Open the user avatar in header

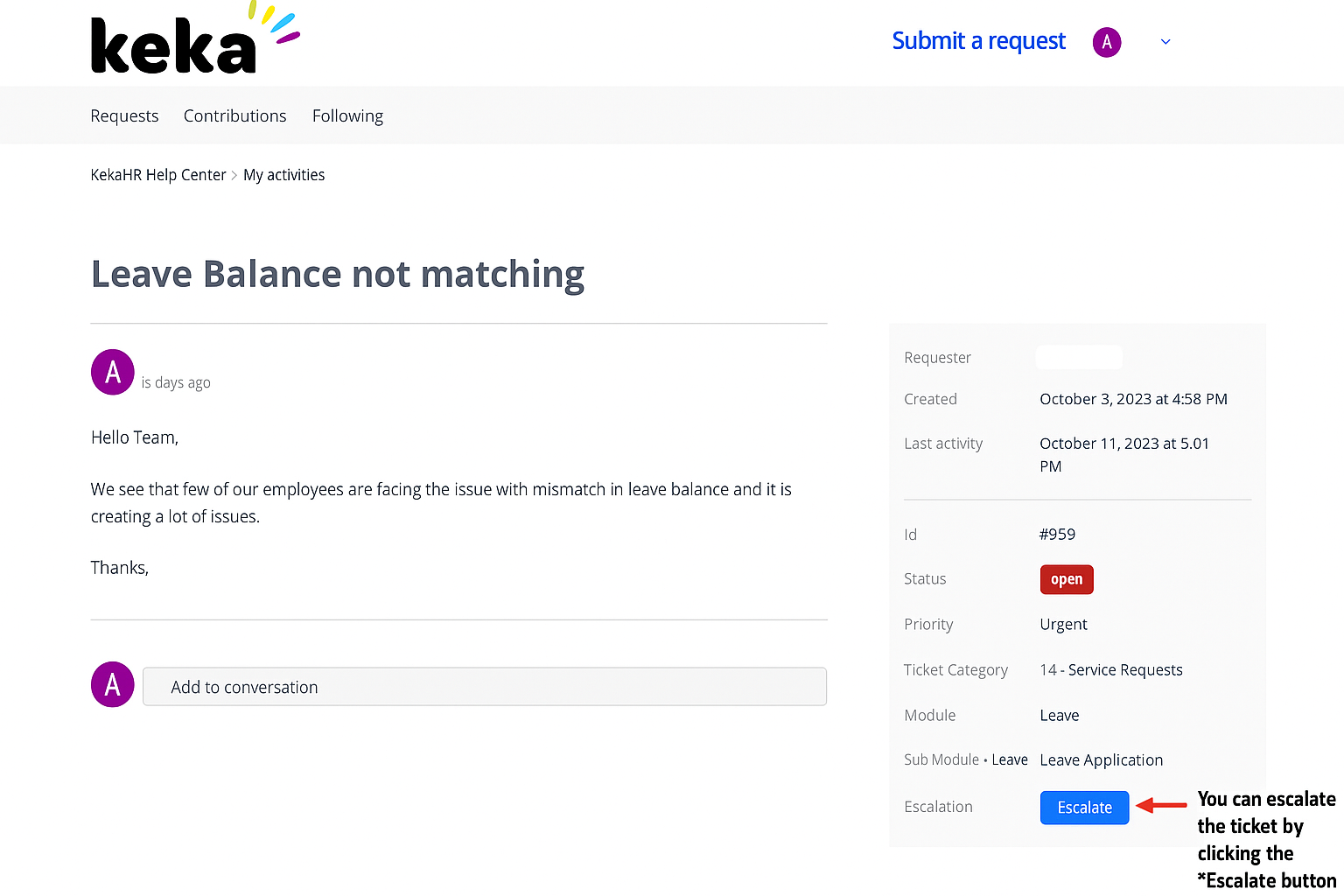pyautogui.click(x=1106, y=42)
